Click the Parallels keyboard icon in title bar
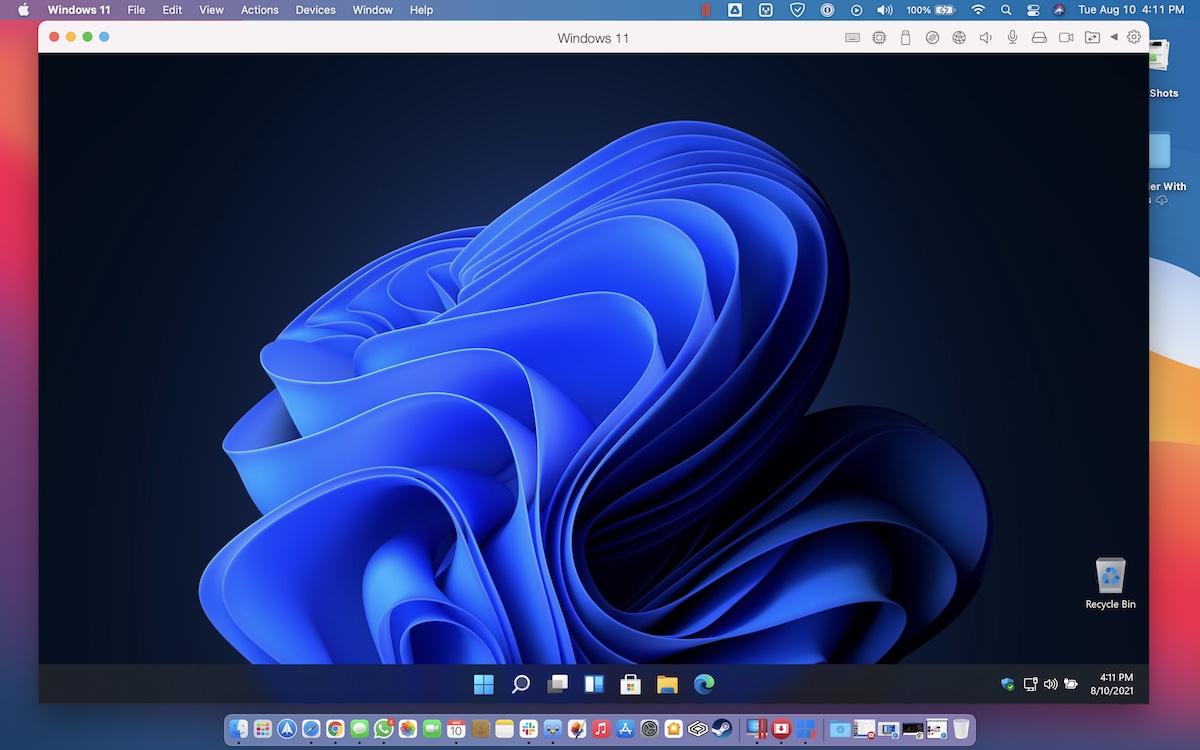1200x750 pixels. [852, 38]
